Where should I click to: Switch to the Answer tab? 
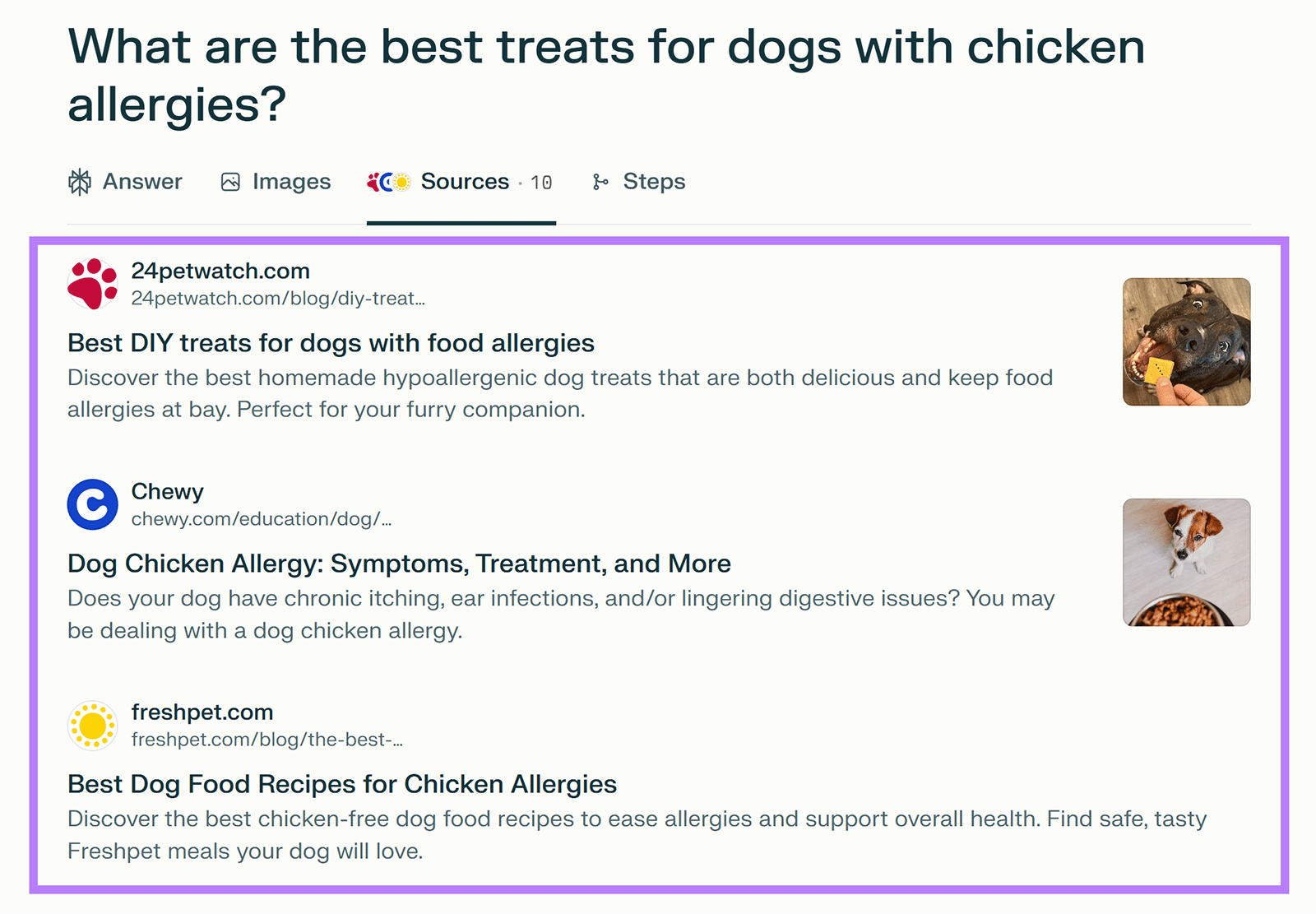click(x=142, y=182)
